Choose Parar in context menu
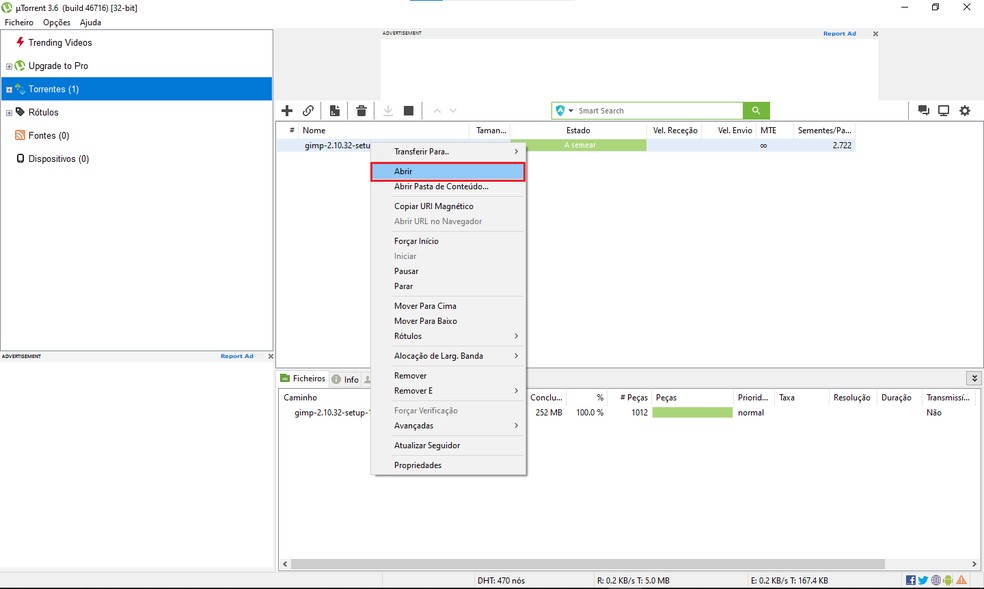984x589 pixels. click(x=448, y=286)
